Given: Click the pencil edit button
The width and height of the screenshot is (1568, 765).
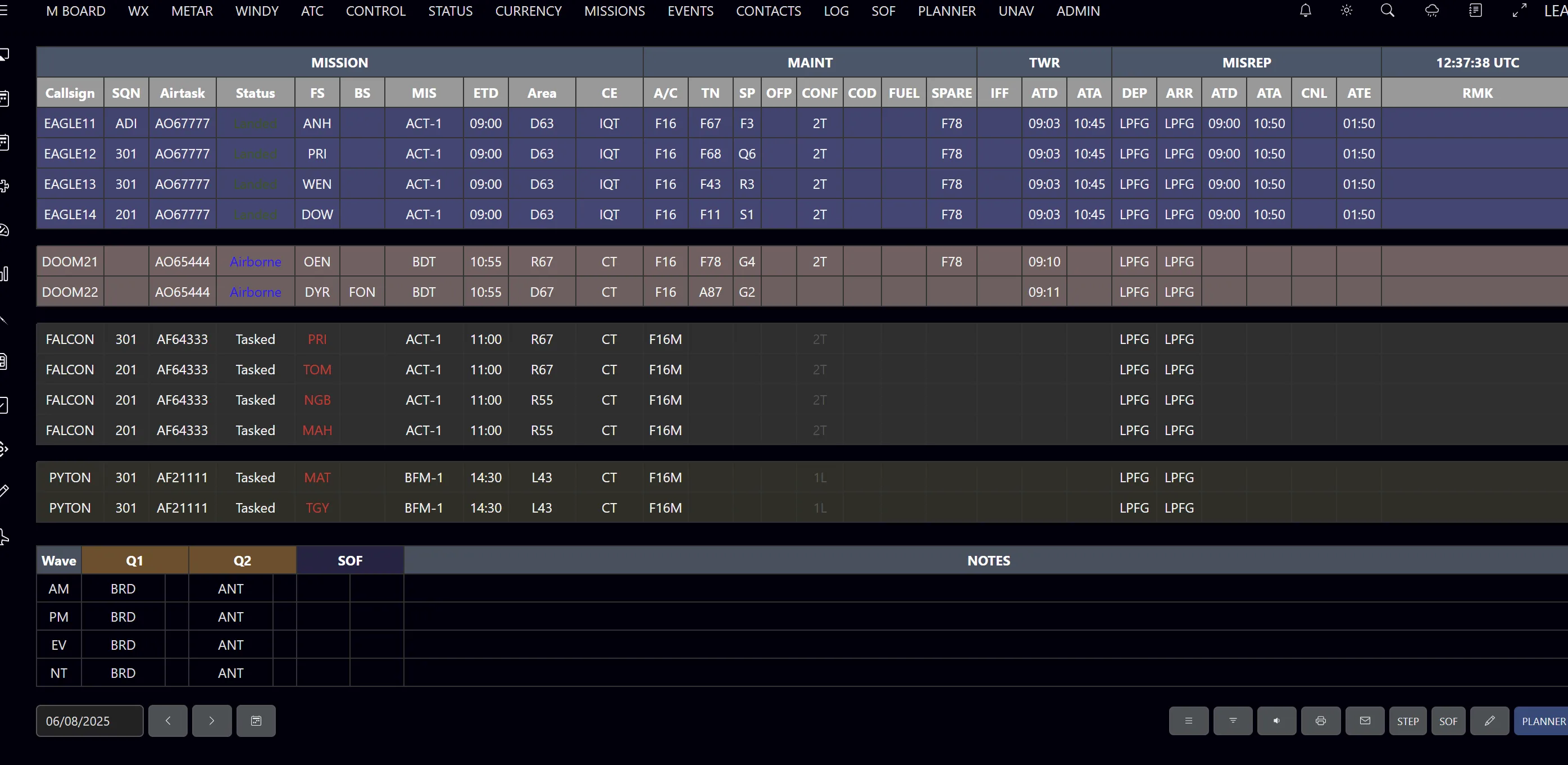Looking at the screenshot, I should 1489,721.
